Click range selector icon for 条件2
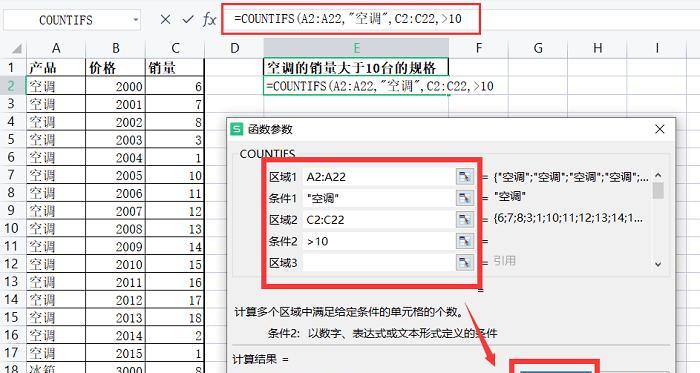Image resolution: width=700 pixels, height=373 pixels. tap(465, 241)
